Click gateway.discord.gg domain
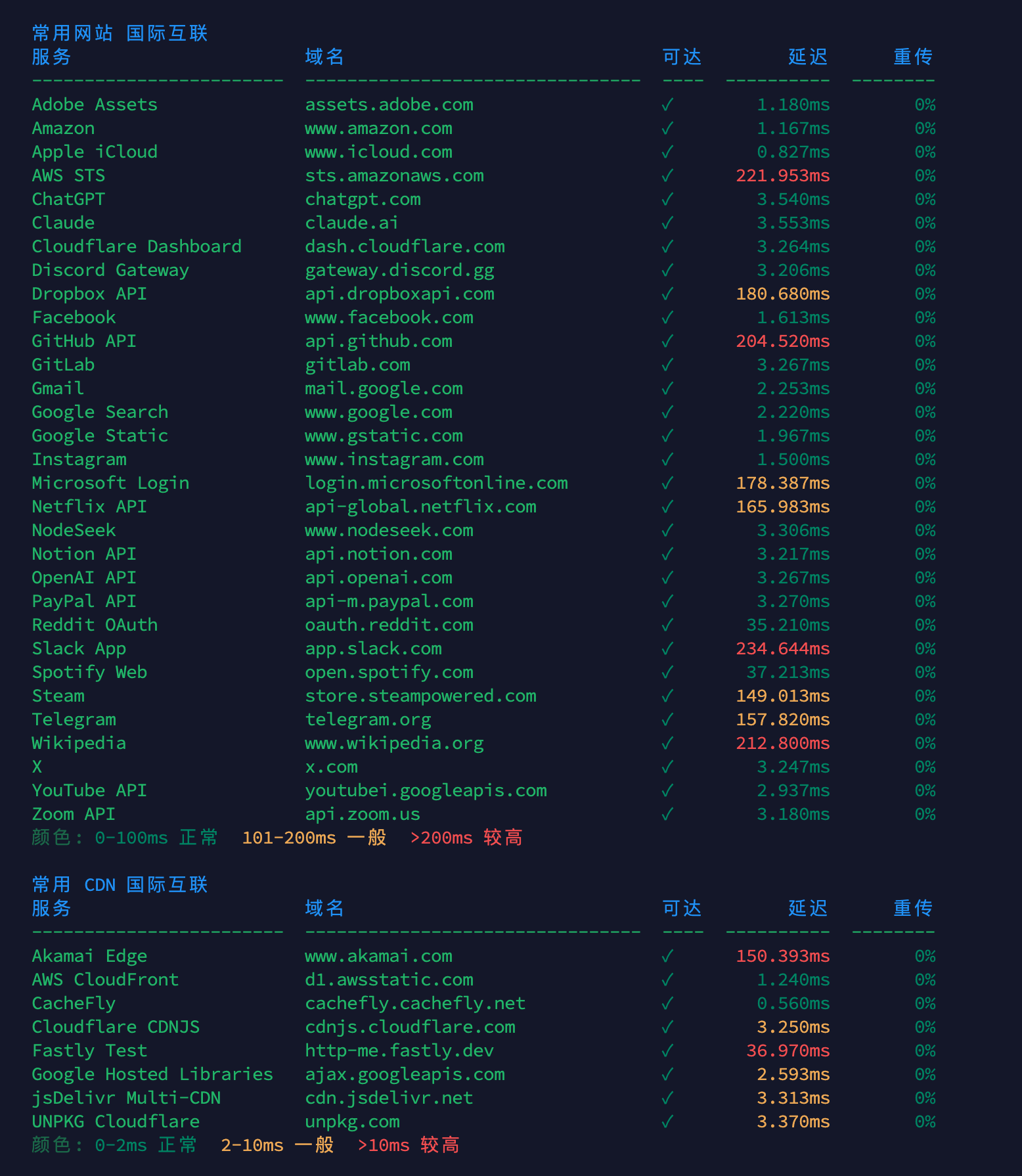Image resolution: width=1022 pixels, height=1176 pixels. point(399,270)
